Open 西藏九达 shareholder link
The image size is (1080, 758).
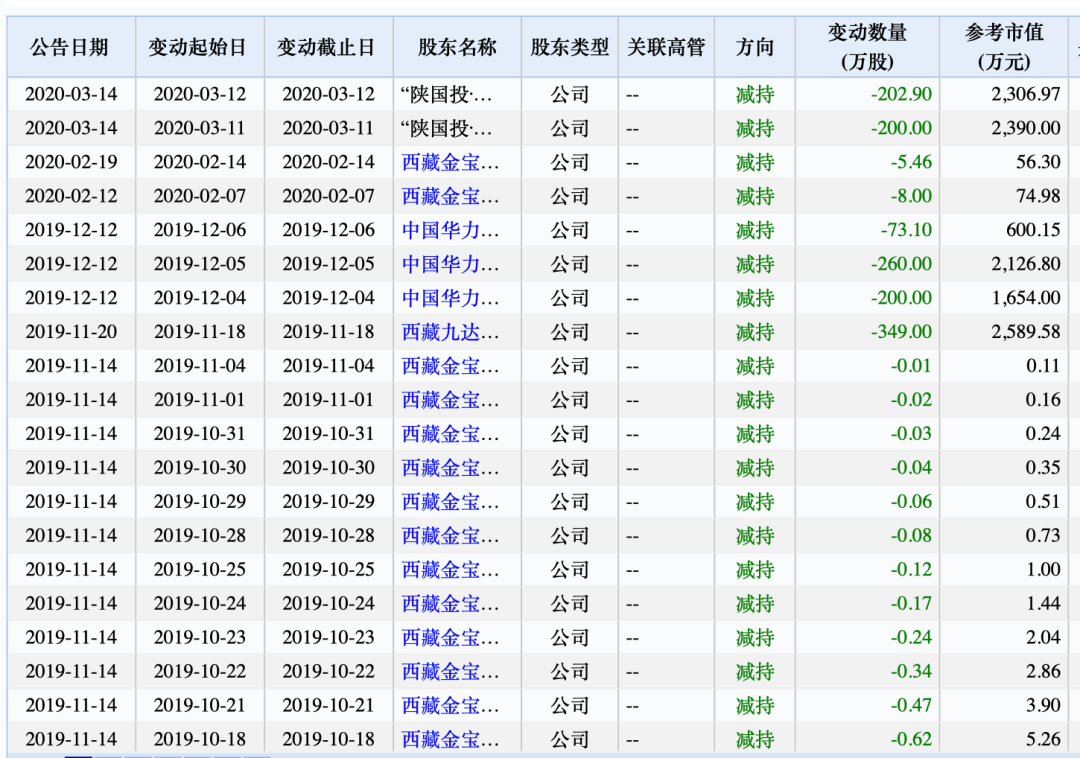(450, 332)
